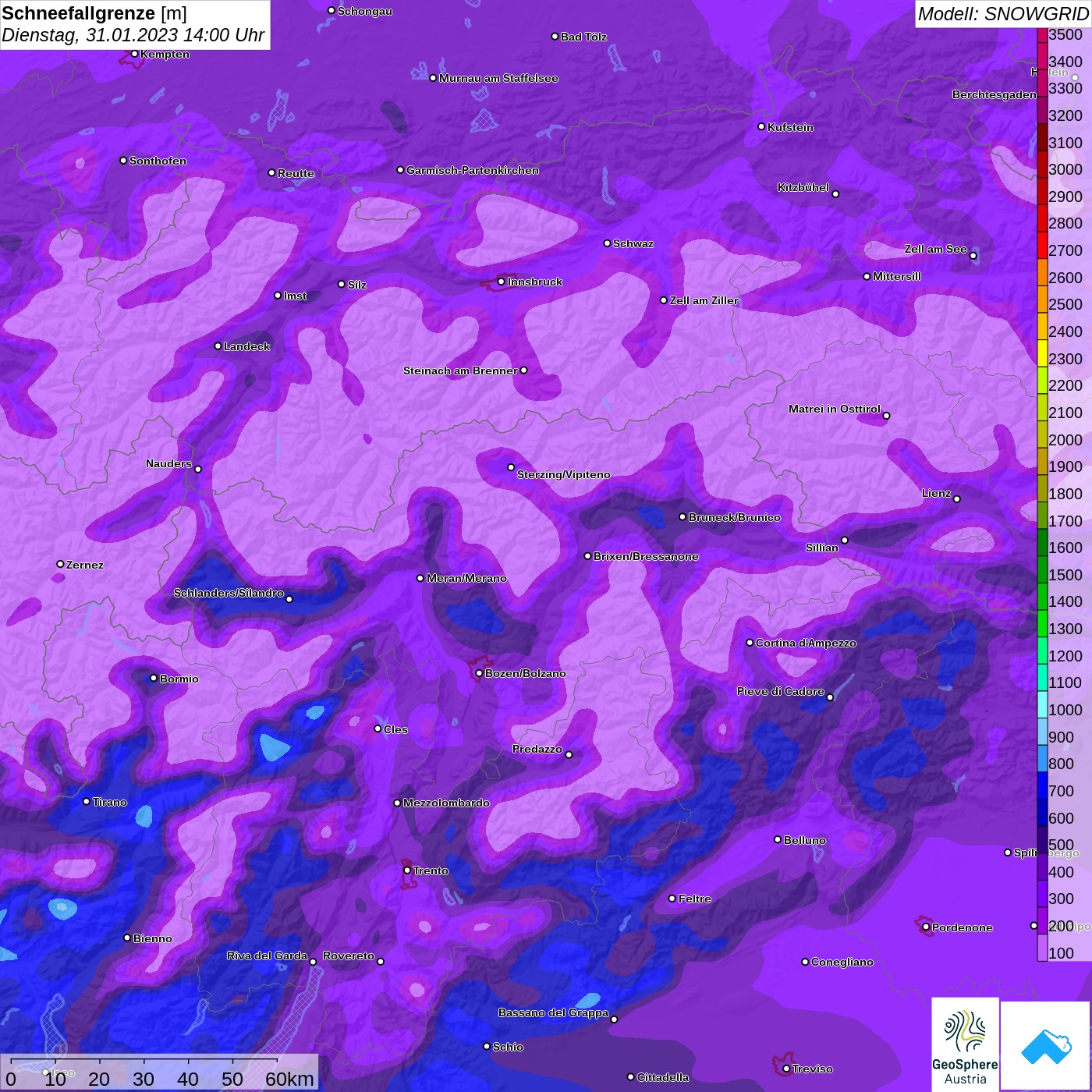Viewport: 1092px width, 1092px height.
Task: Click the Schlanders/Silandro label
Action: [229, 593]
